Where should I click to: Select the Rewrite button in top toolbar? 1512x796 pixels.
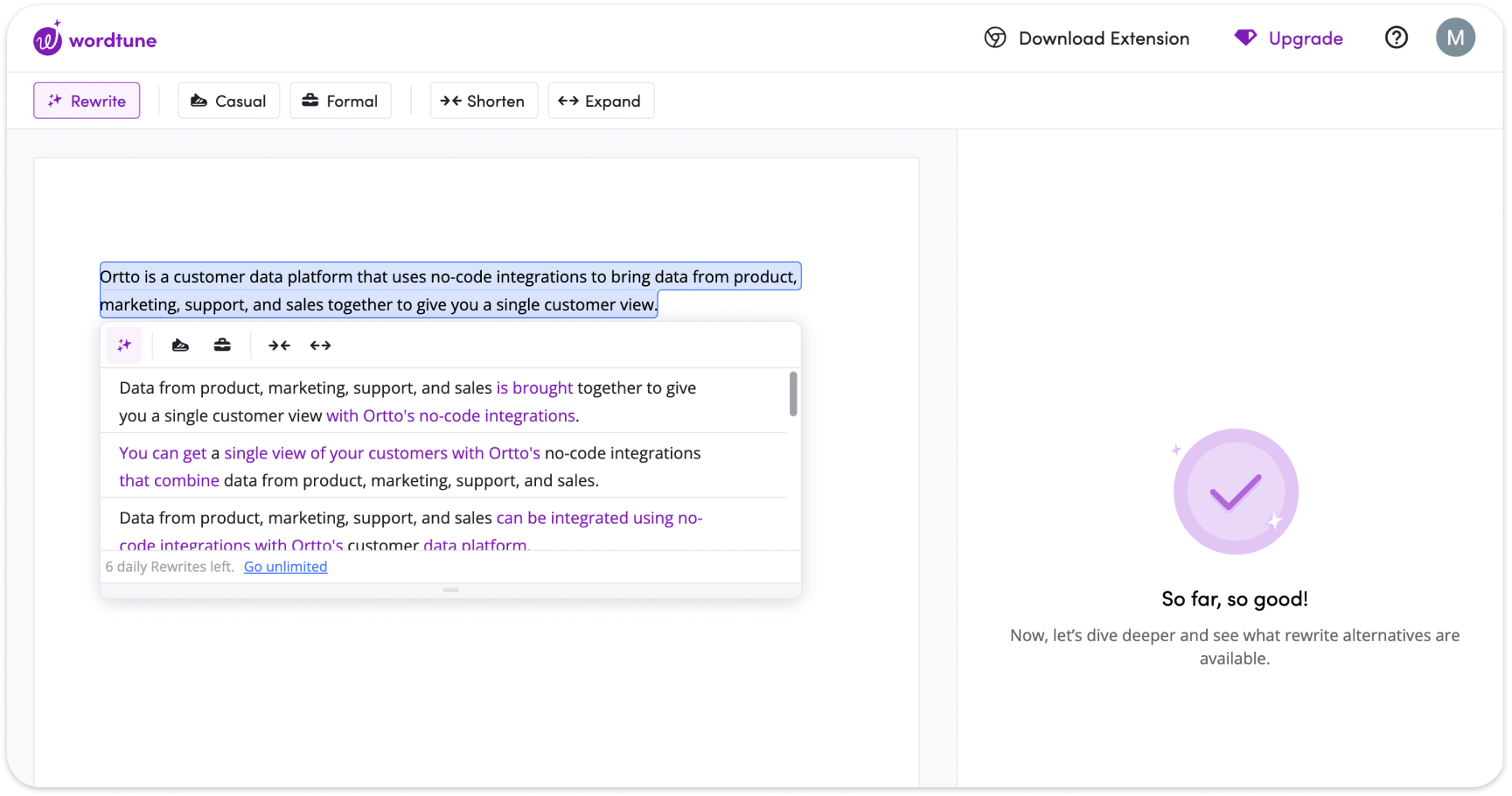click(87, 101)
